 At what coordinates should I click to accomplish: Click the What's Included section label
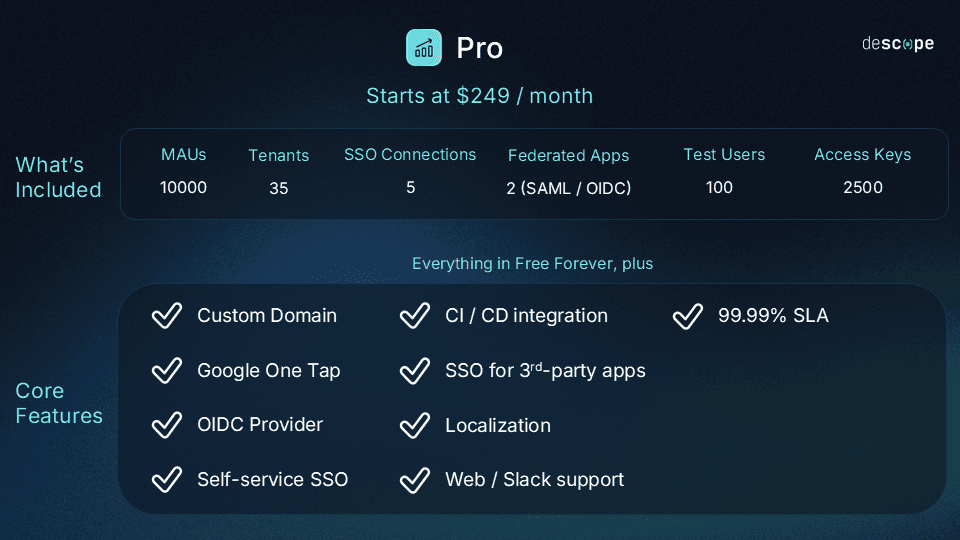point(58,177)
